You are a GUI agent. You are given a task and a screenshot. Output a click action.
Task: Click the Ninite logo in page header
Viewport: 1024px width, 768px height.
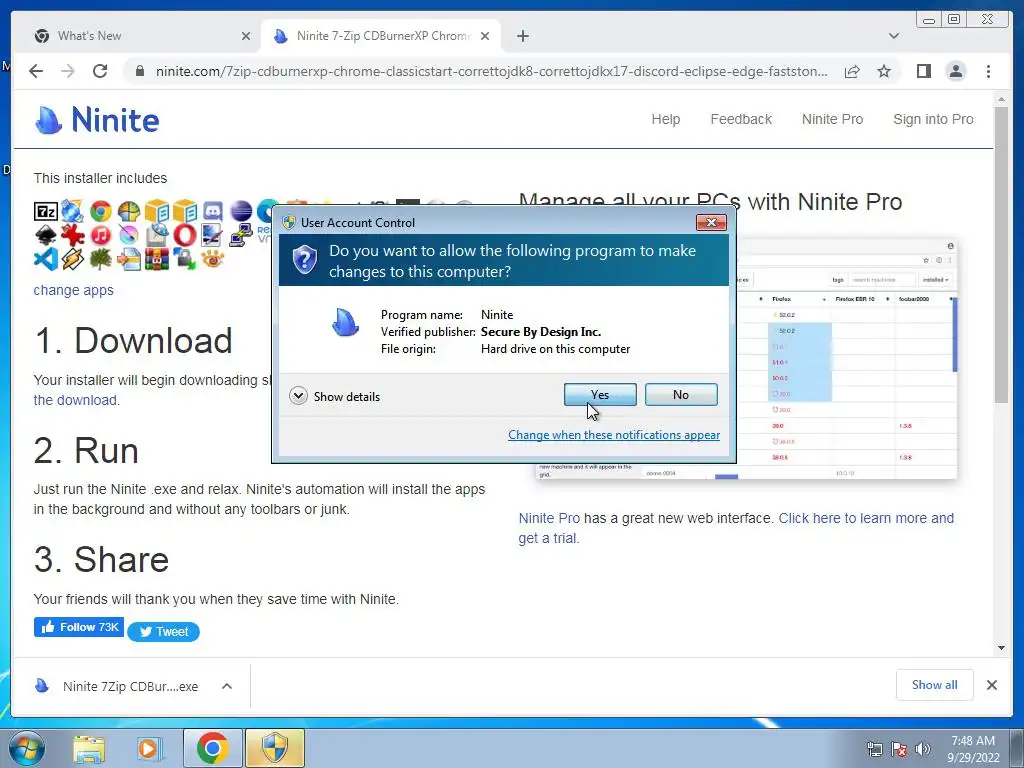click(97, 120)
